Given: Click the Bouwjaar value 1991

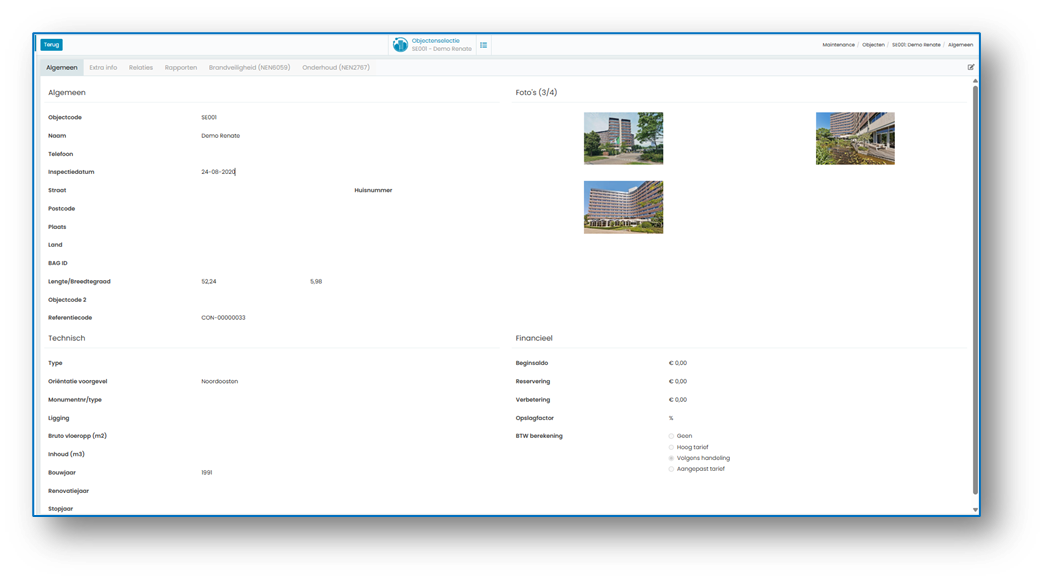Looking at the screenshot, I should tap(207, 473).
